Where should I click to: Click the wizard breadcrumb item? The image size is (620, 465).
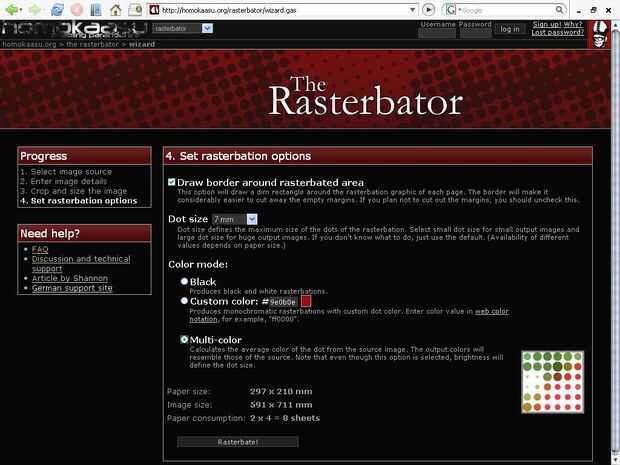point(142,44)
